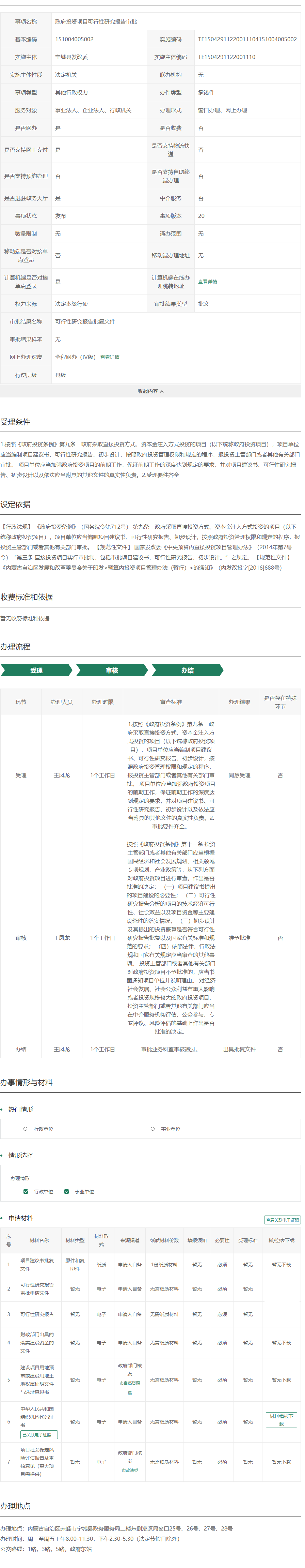Click 办理形式 value 窗口办理、网上办理
Viewport: 305px width, 1568px height.
pyautogui.click(x=222, y=111)
